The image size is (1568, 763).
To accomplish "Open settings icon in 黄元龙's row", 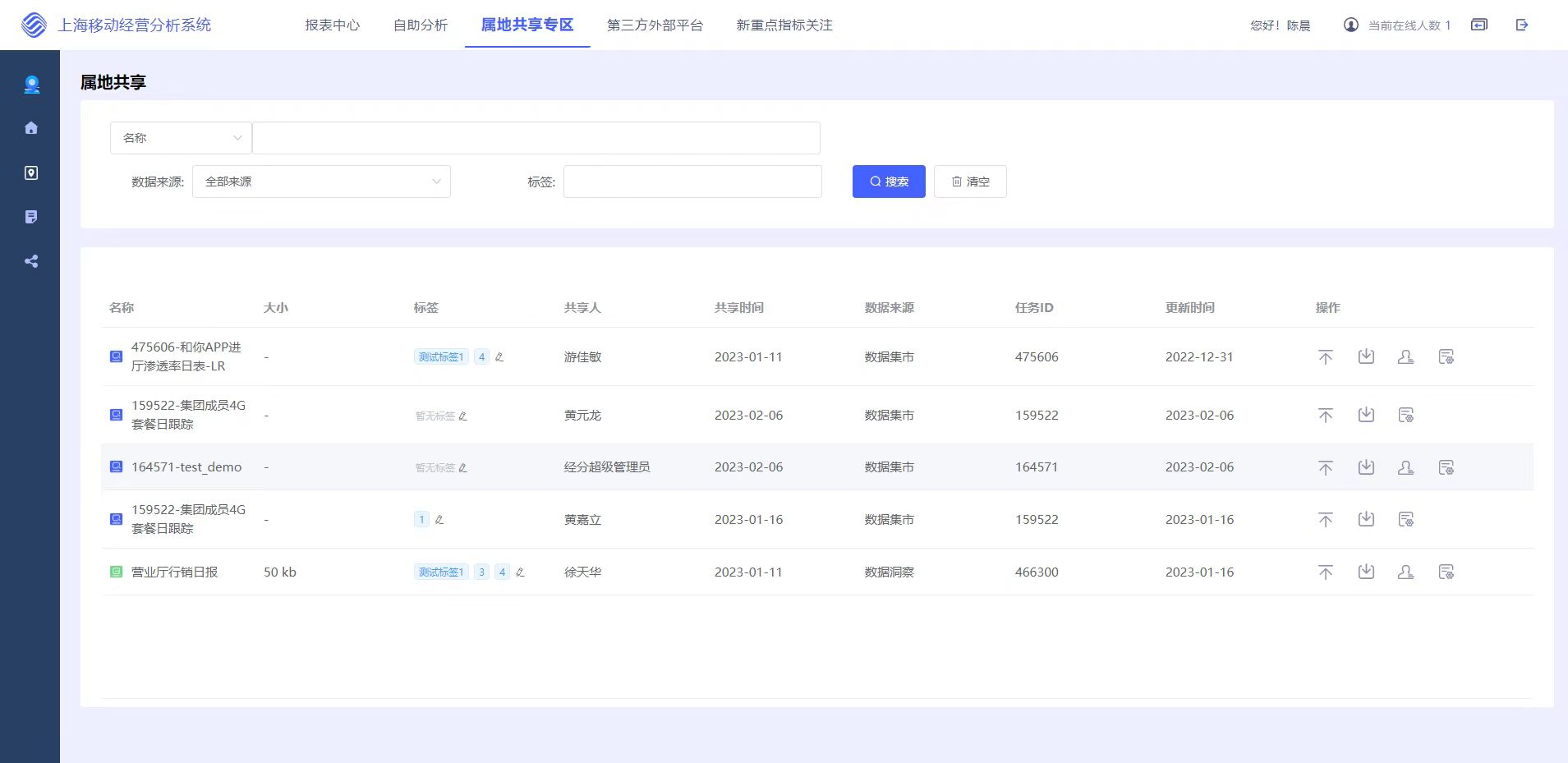I will pos(1406,415).
